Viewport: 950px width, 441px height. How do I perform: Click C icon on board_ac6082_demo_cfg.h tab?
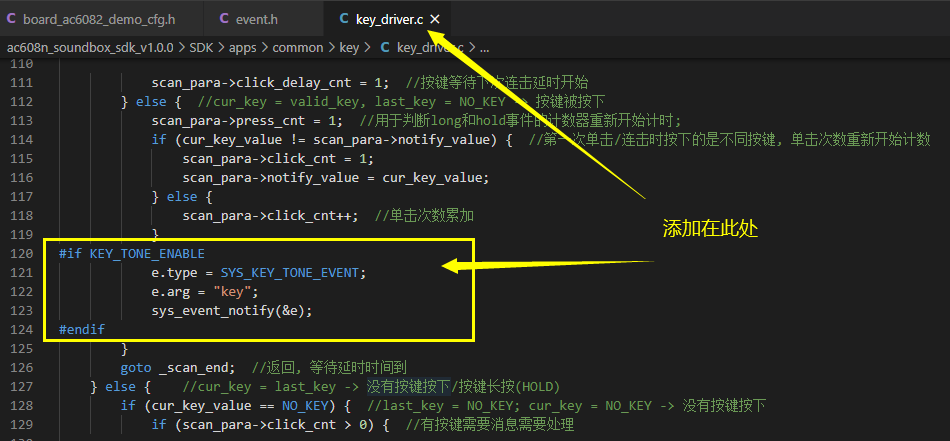(x=11, y=19)
